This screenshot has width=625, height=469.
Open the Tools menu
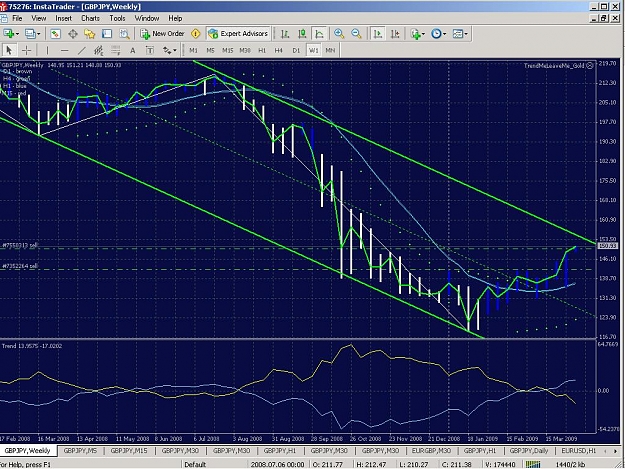coord(117,18)
